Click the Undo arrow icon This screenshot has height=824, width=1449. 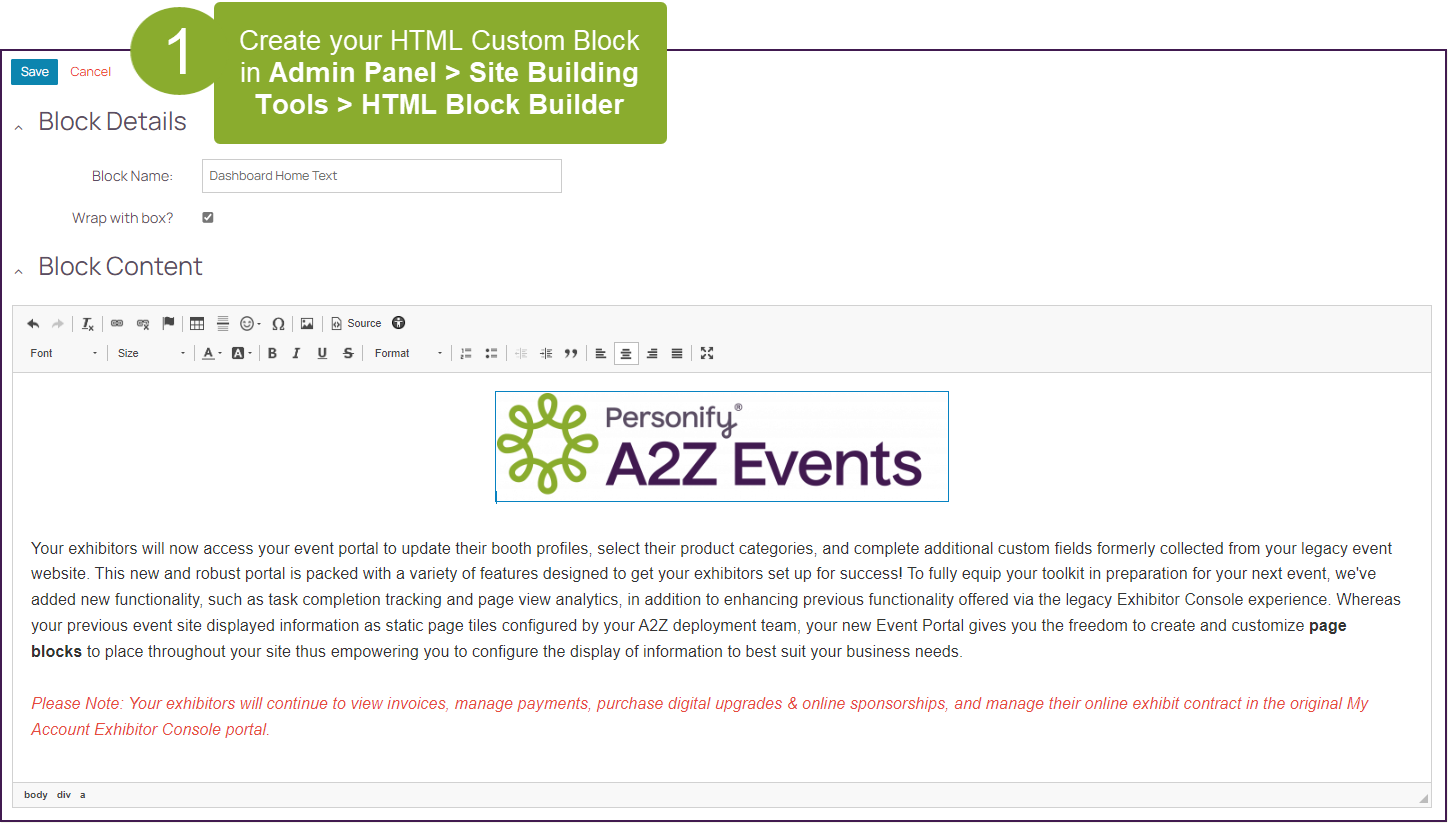pyautogui.click(x=33, y=324)
